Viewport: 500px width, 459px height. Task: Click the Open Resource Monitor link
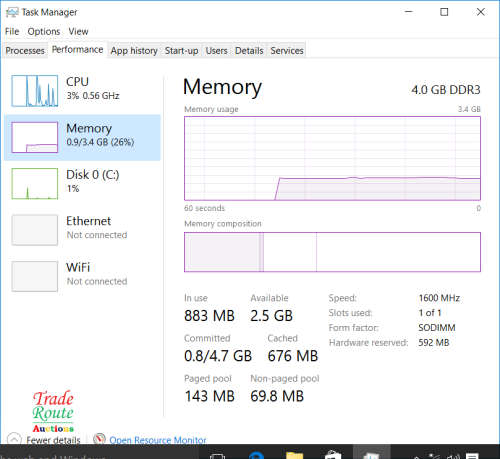pyautogui.click(x=158, y=440)
